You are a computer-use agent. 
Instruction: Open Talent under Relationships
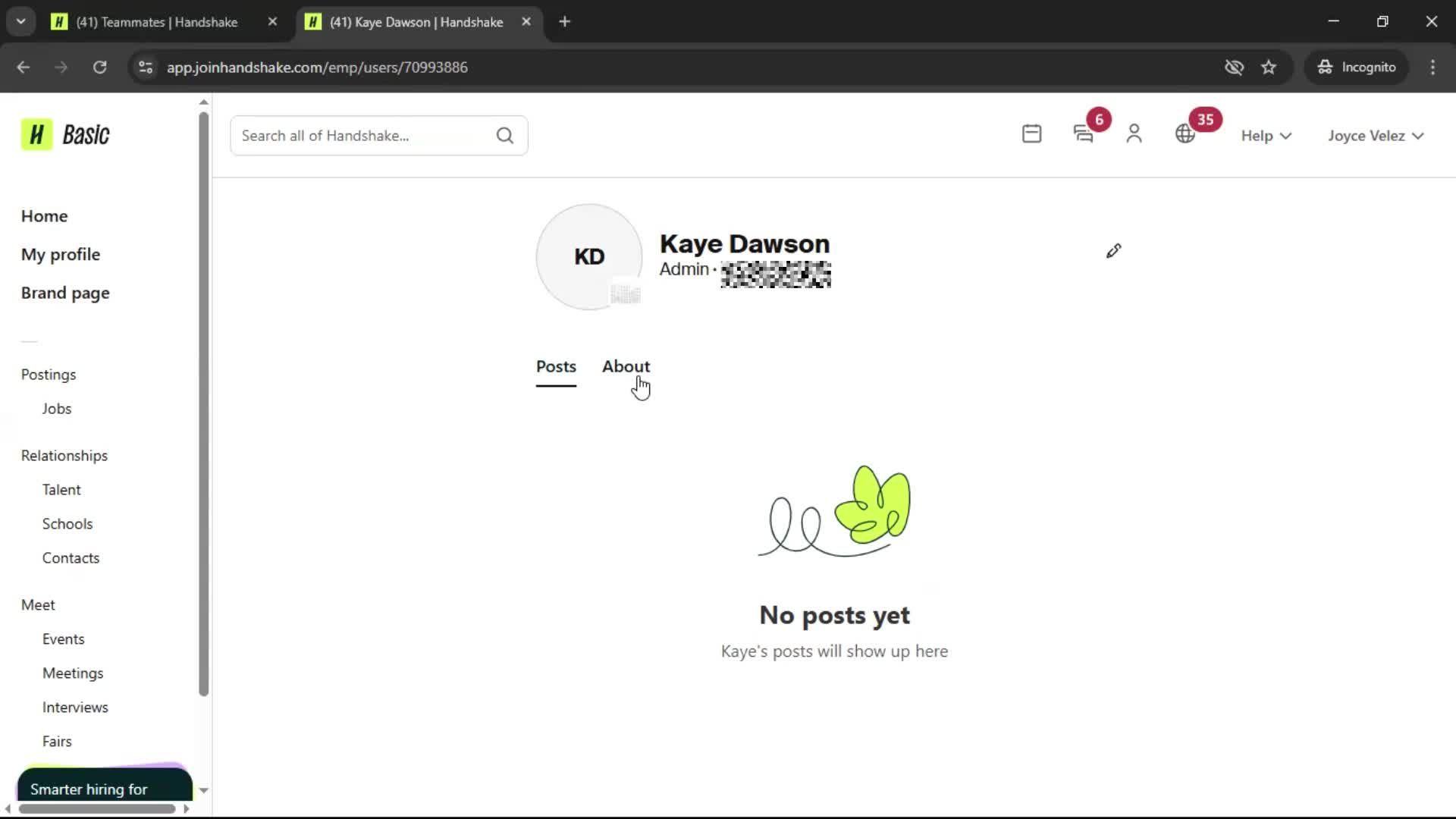point(61,490)
